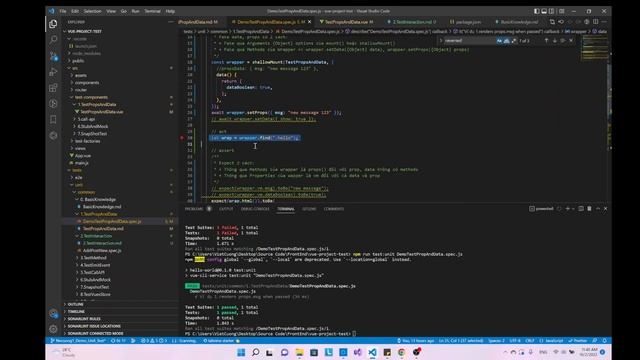Screen dimensions: 640x360
Task: Open the Source Control view
Action: 53,56
